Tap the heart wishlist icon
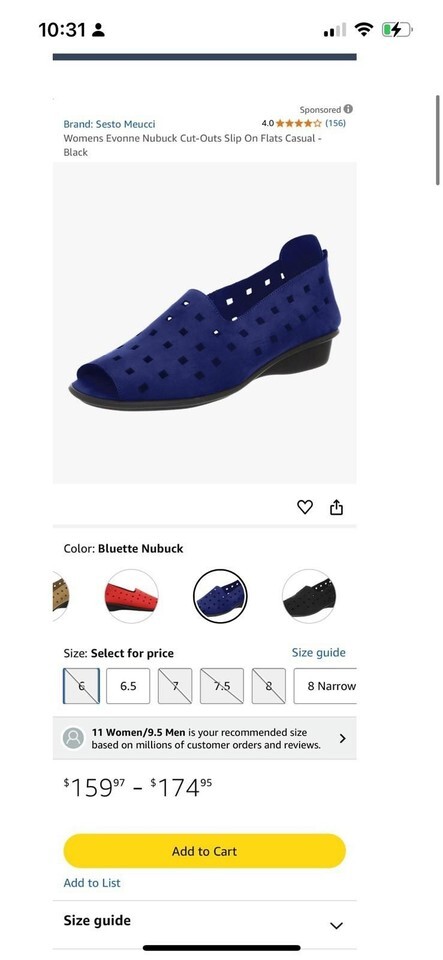Viewport: 443px width, 960px height. [305, 507]
